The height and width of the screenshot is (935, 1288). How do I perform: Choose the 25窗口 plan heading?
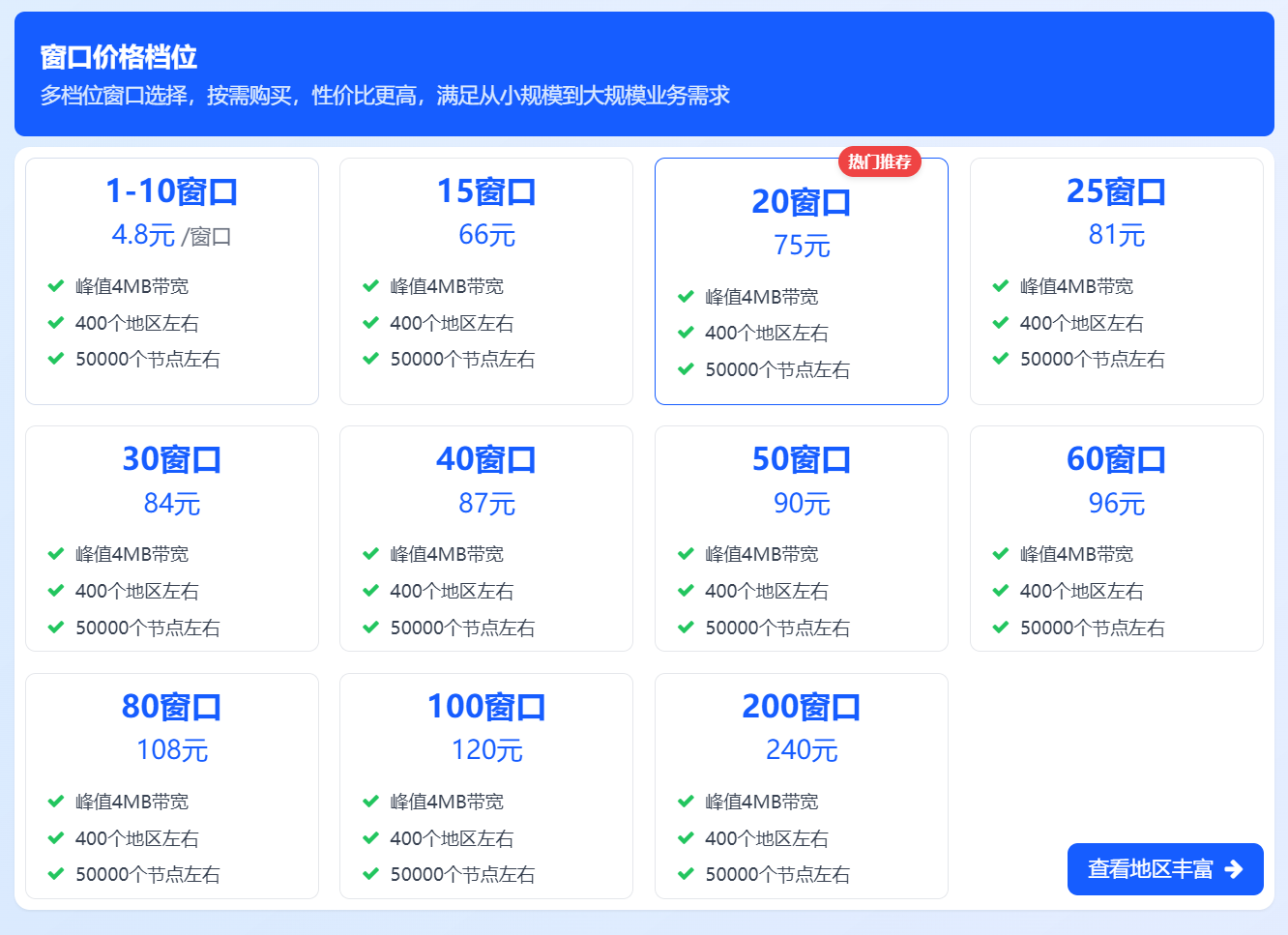coord(1116,191)
